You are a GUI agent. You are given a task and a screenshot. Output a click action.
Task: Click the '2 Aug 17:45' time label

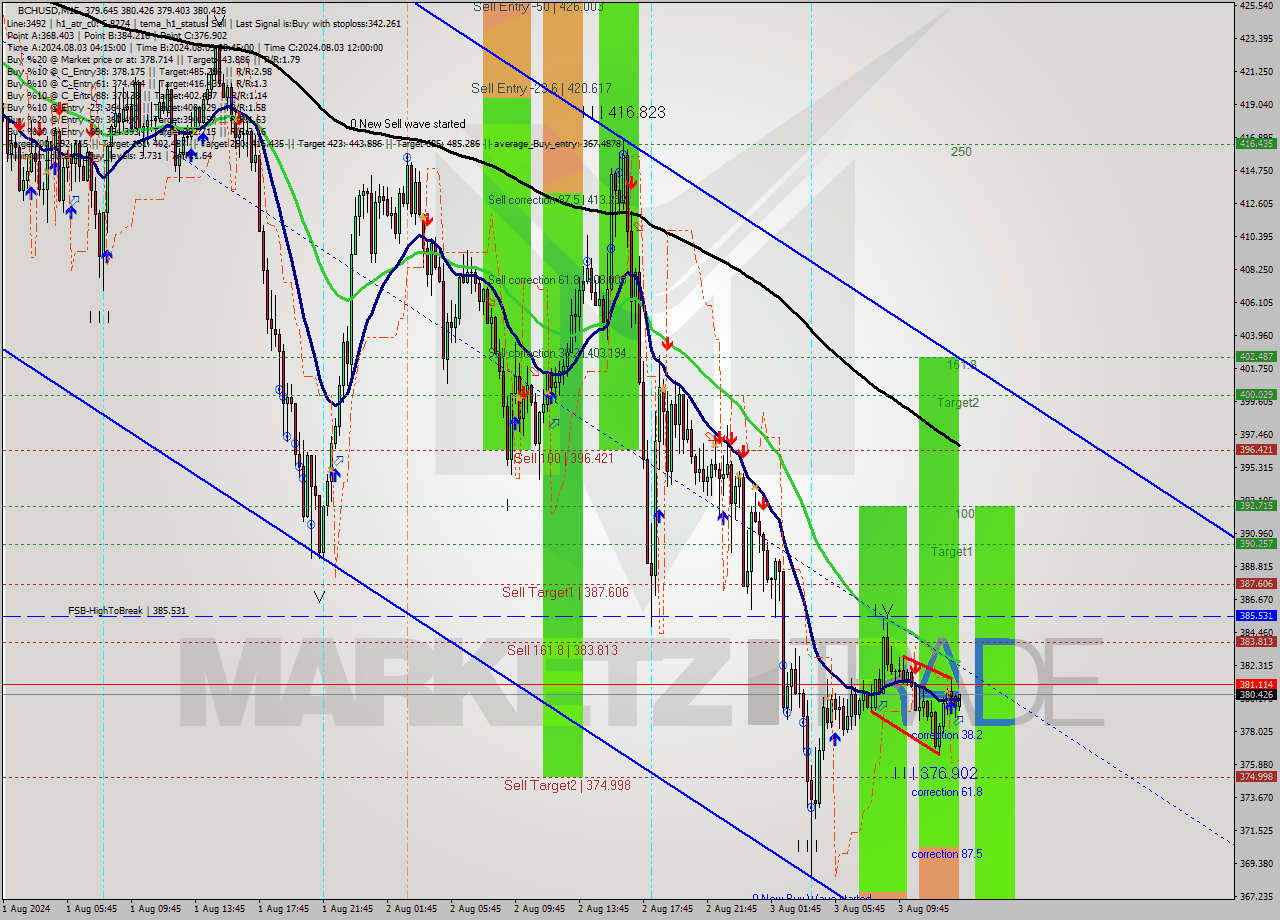(666, 909)
